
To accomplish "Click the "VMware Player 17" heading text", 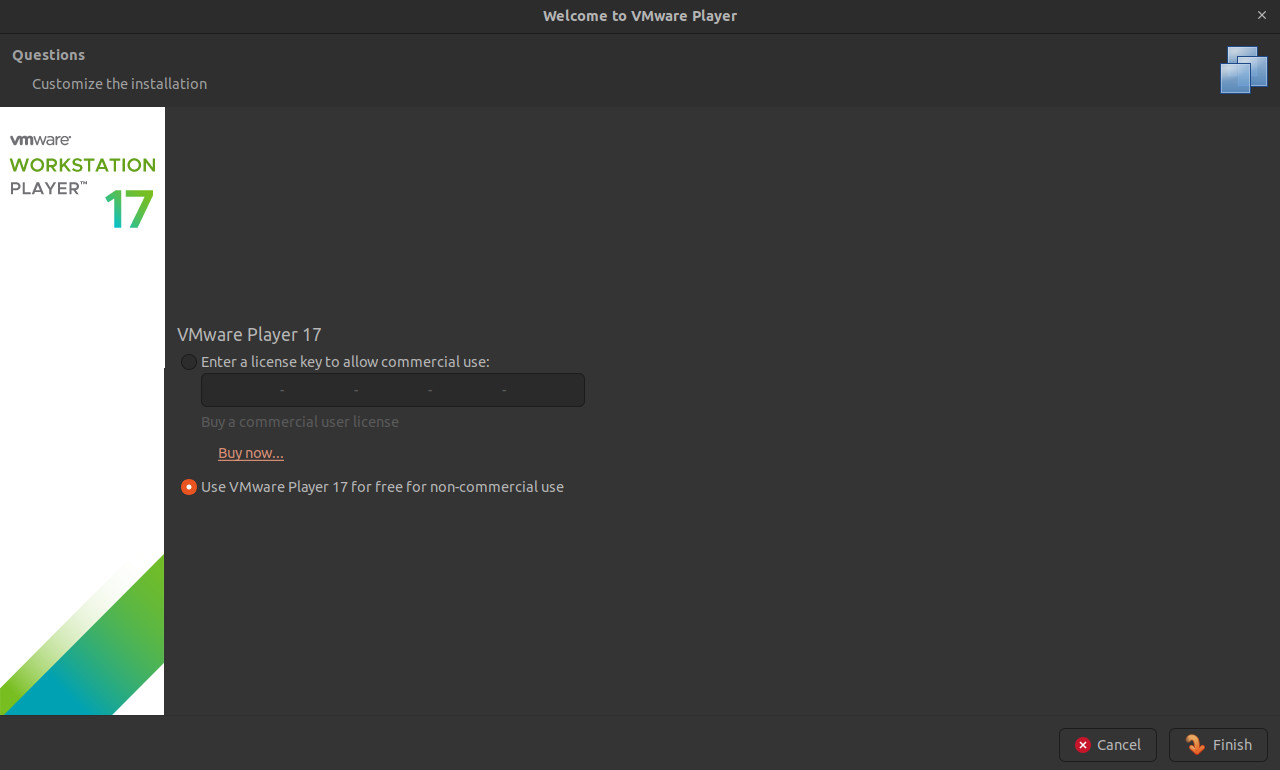I will 249,335.
